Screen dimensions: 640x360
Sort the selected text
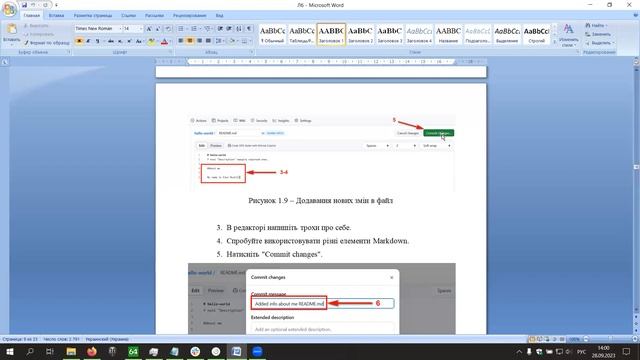tap(239, 29)
